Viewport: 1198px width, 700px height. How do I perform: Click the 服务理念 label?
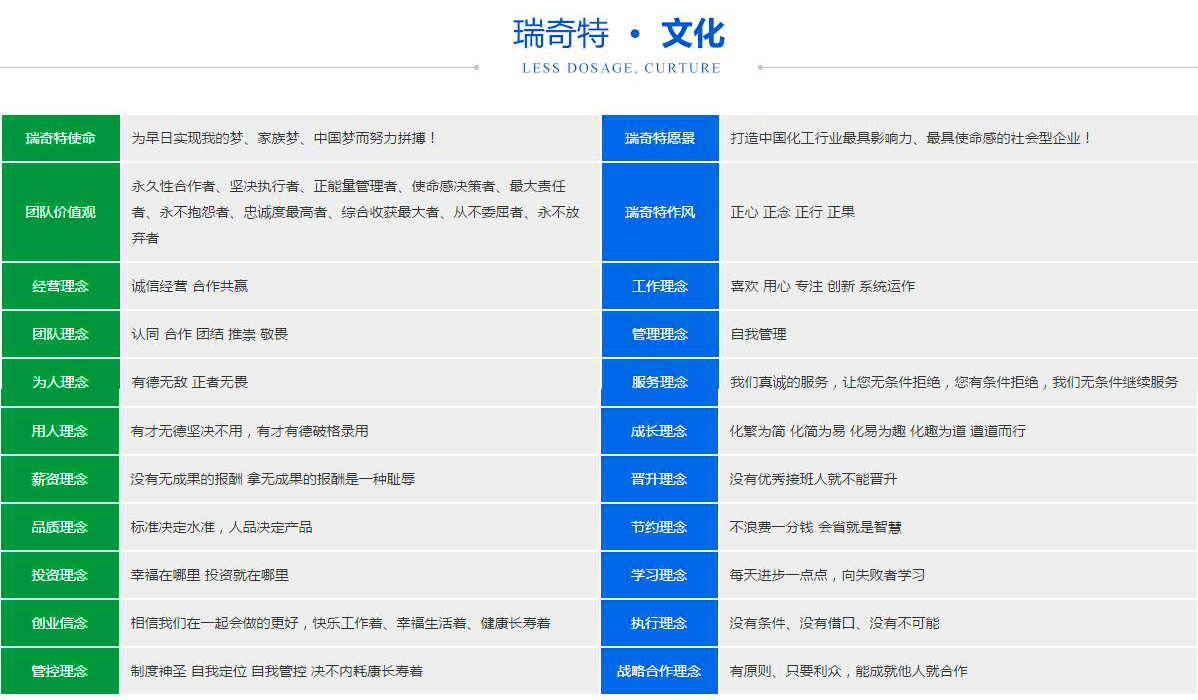(x=660, y=382)
